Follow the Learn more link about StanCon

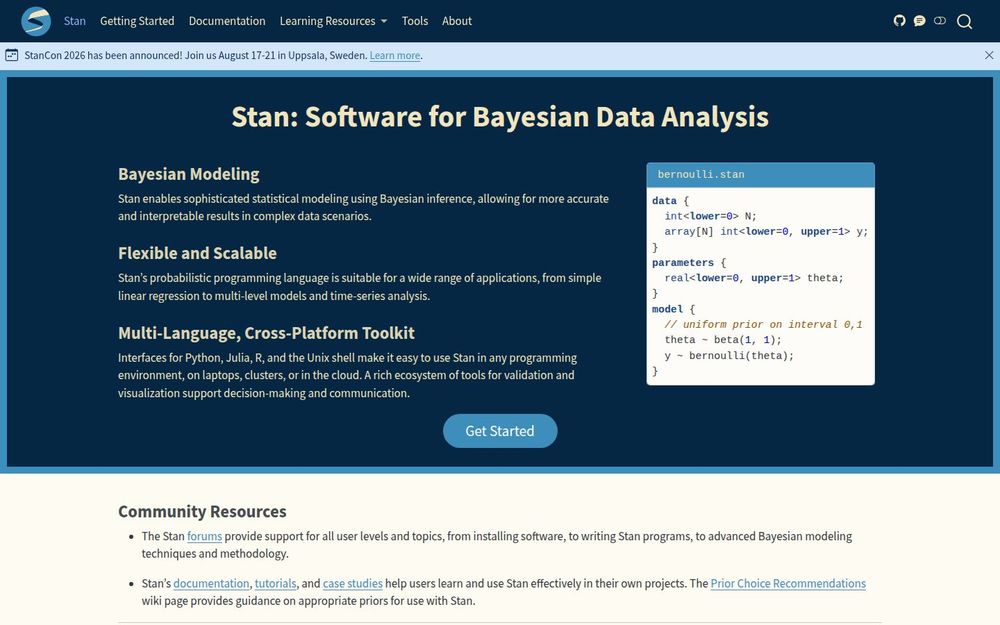coord(395,55)
